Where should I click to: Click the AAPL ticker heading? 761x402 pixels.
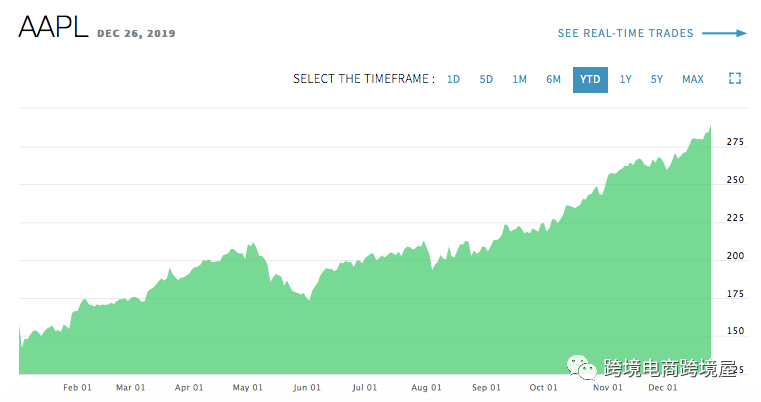tap(53, 27)
